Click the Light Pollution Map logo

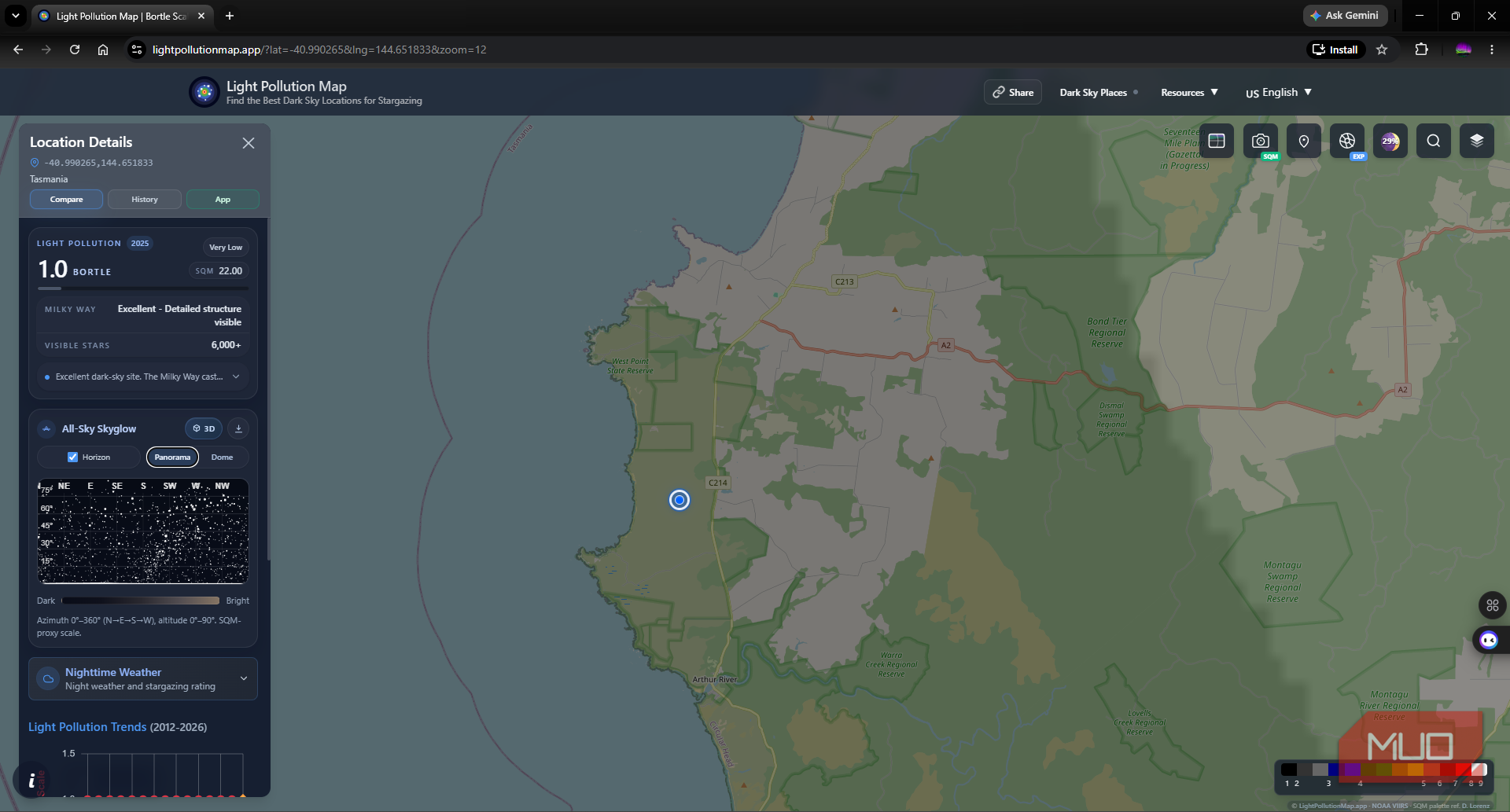204,93
